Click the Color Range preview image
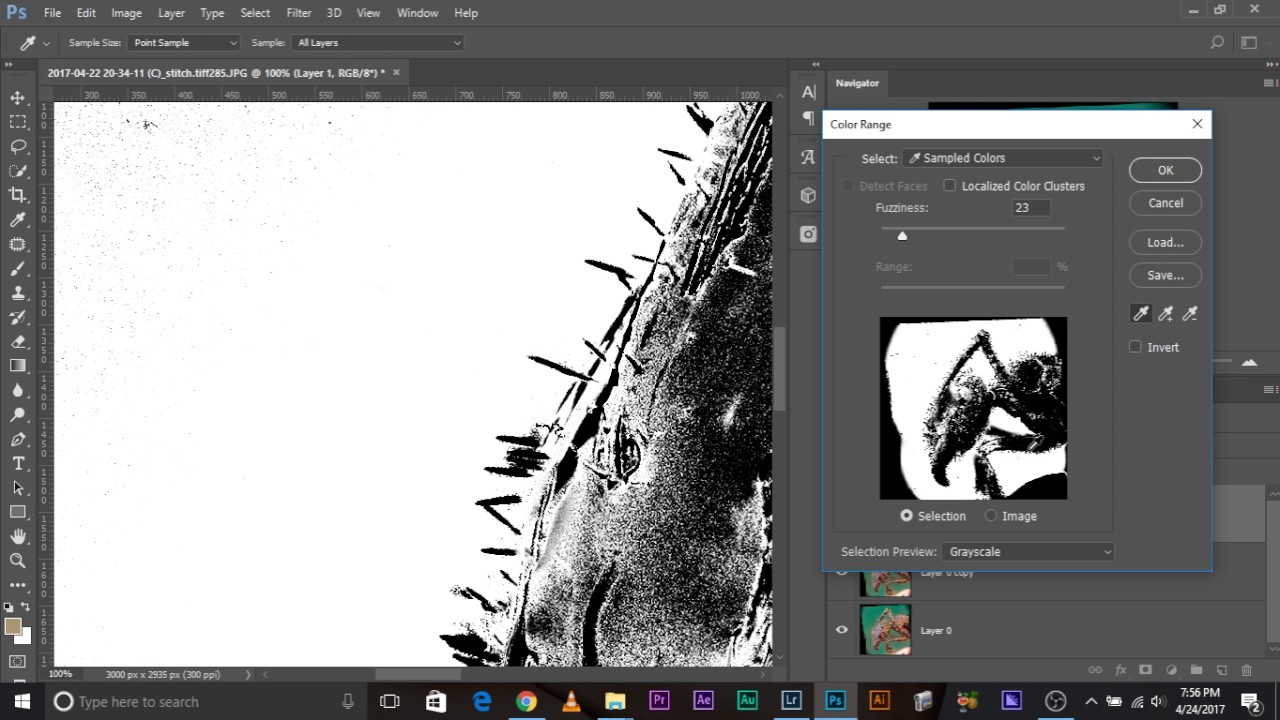Image resolution: width=1280 pixels, height=720 pixels. click(x=973, y=408)
